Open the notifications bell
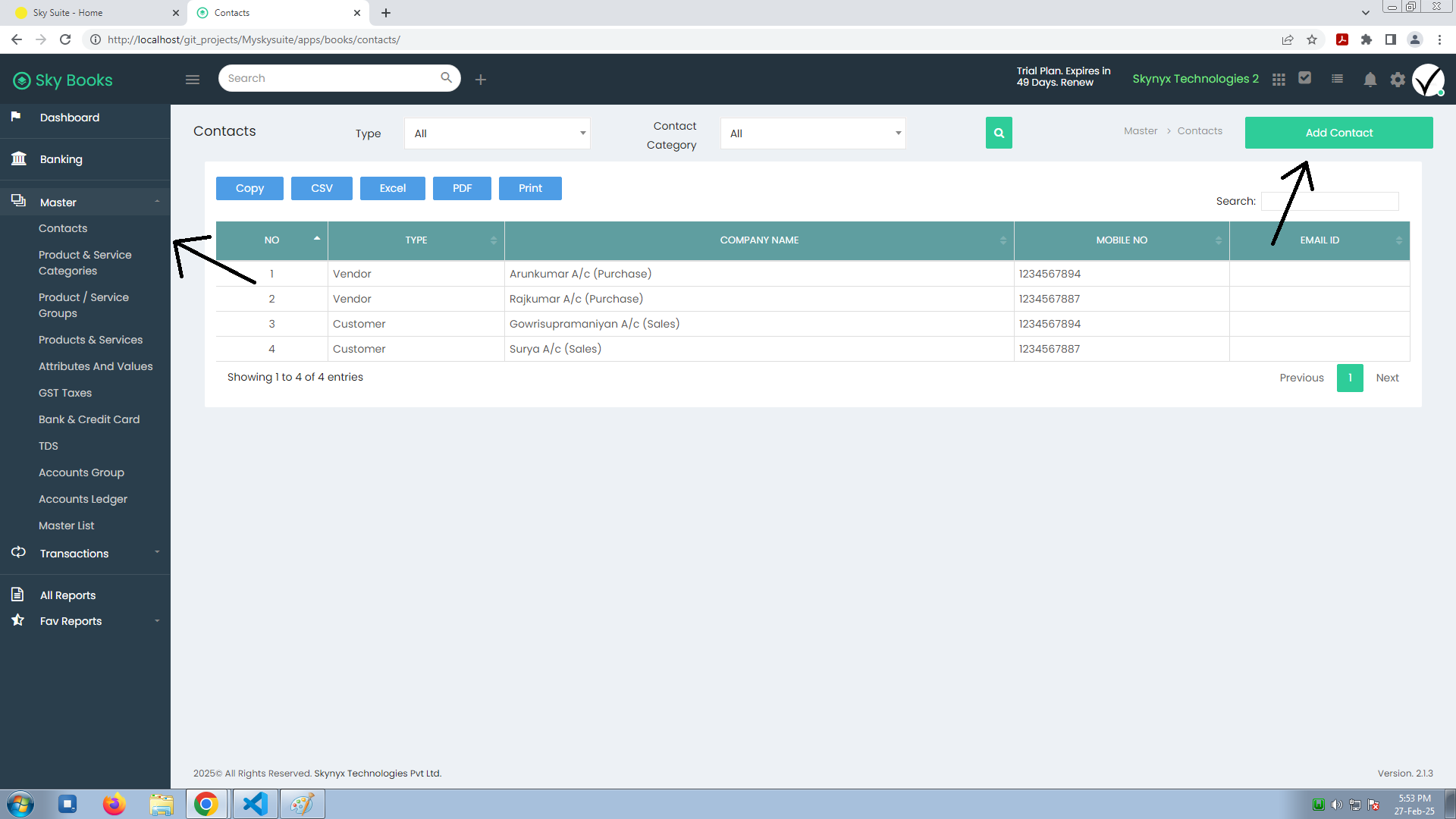This screenshot has width=1456, height=819. tap(1370, 80)
